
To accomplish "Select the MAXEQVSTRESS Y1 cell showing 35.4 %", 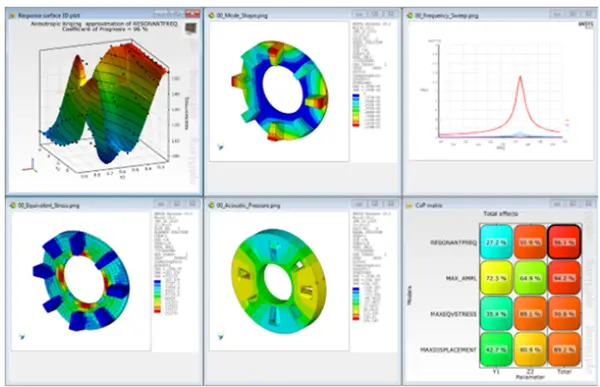I will (x=496, y=314).
